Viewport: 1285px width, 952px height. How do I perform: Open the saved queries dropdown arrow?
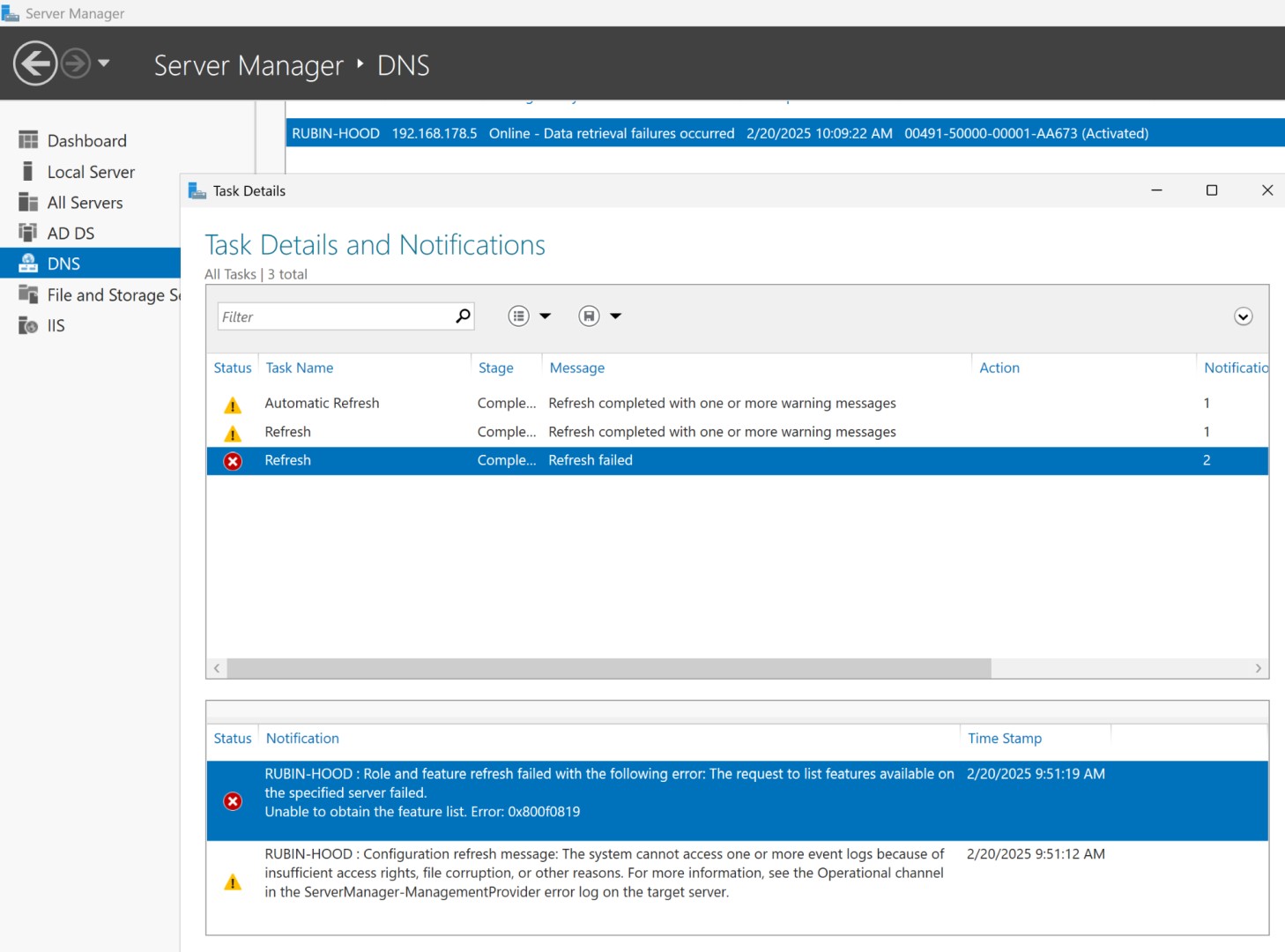tap(616, 316)
